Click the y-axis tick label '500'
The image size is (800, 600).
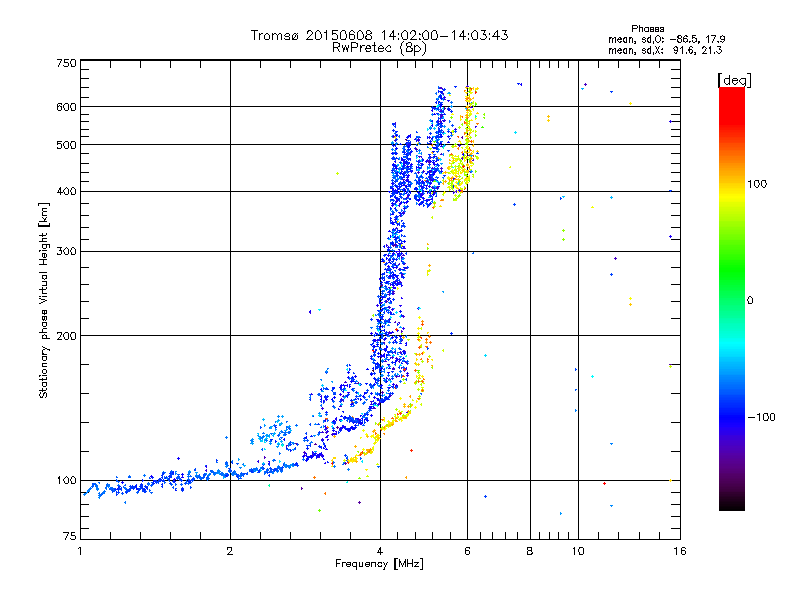point(66,145)
